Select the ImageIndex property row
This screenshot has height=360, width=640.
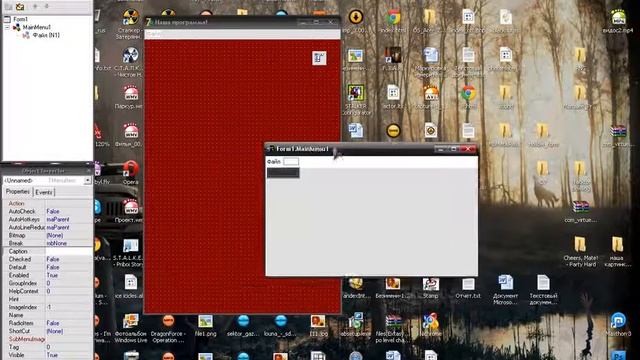48,307
